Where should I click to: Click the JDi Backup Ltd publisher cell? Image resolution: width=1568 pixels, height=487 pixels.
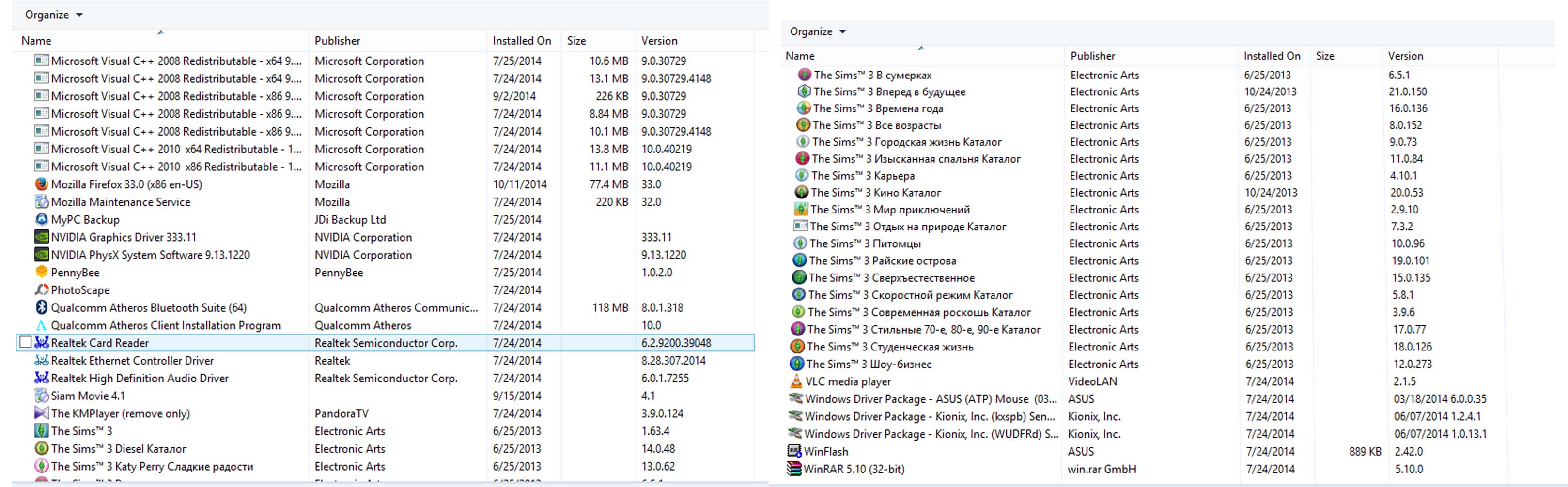tap(350, 219)
